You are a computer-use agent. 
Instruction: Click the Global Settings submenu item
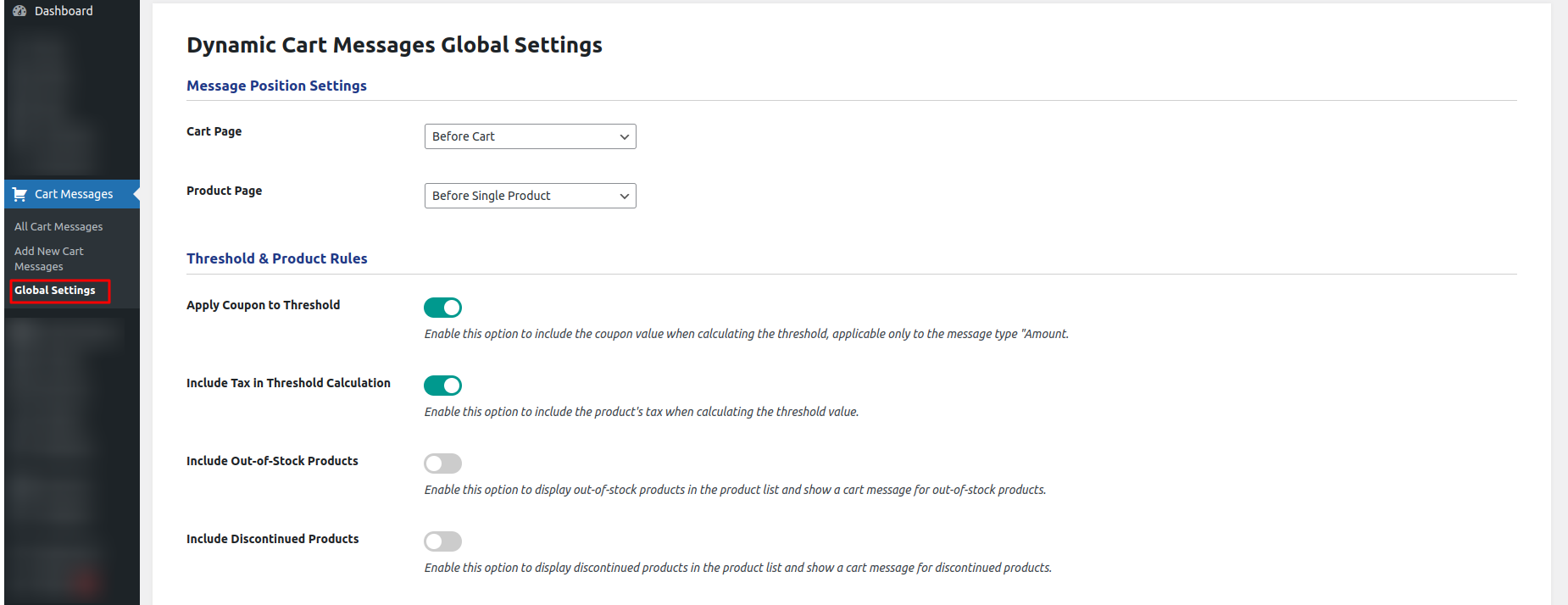[54, 290]
